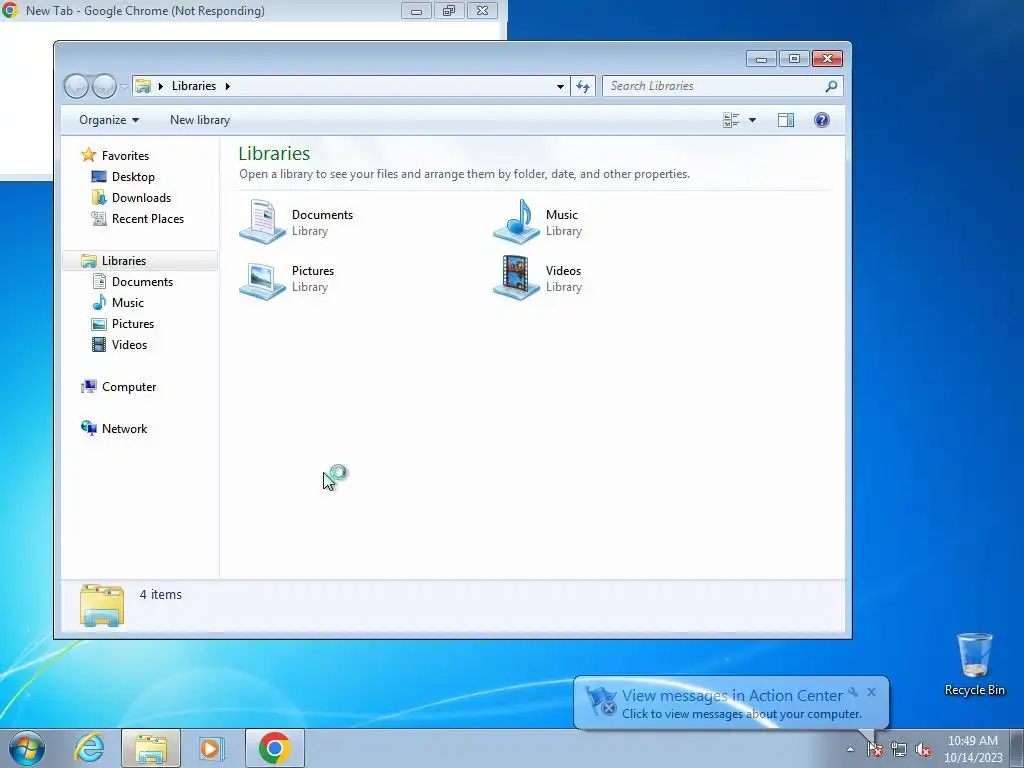The image size is (1024, 768).
Task: Open Documents in navigation pane
Action: (142, 281)
